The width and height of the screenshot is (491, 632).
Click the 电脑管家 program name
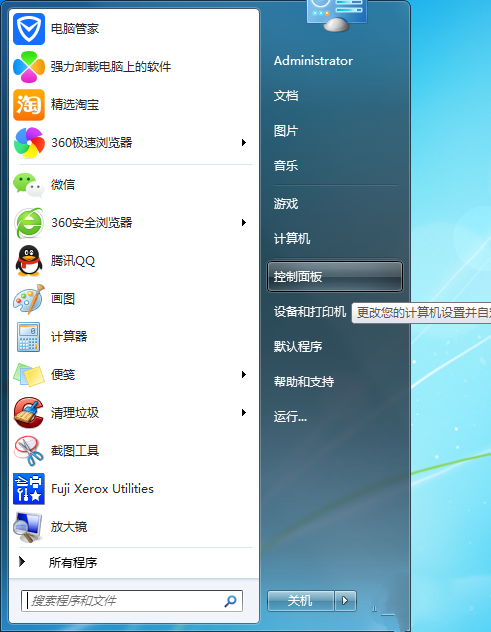point(75,29)
